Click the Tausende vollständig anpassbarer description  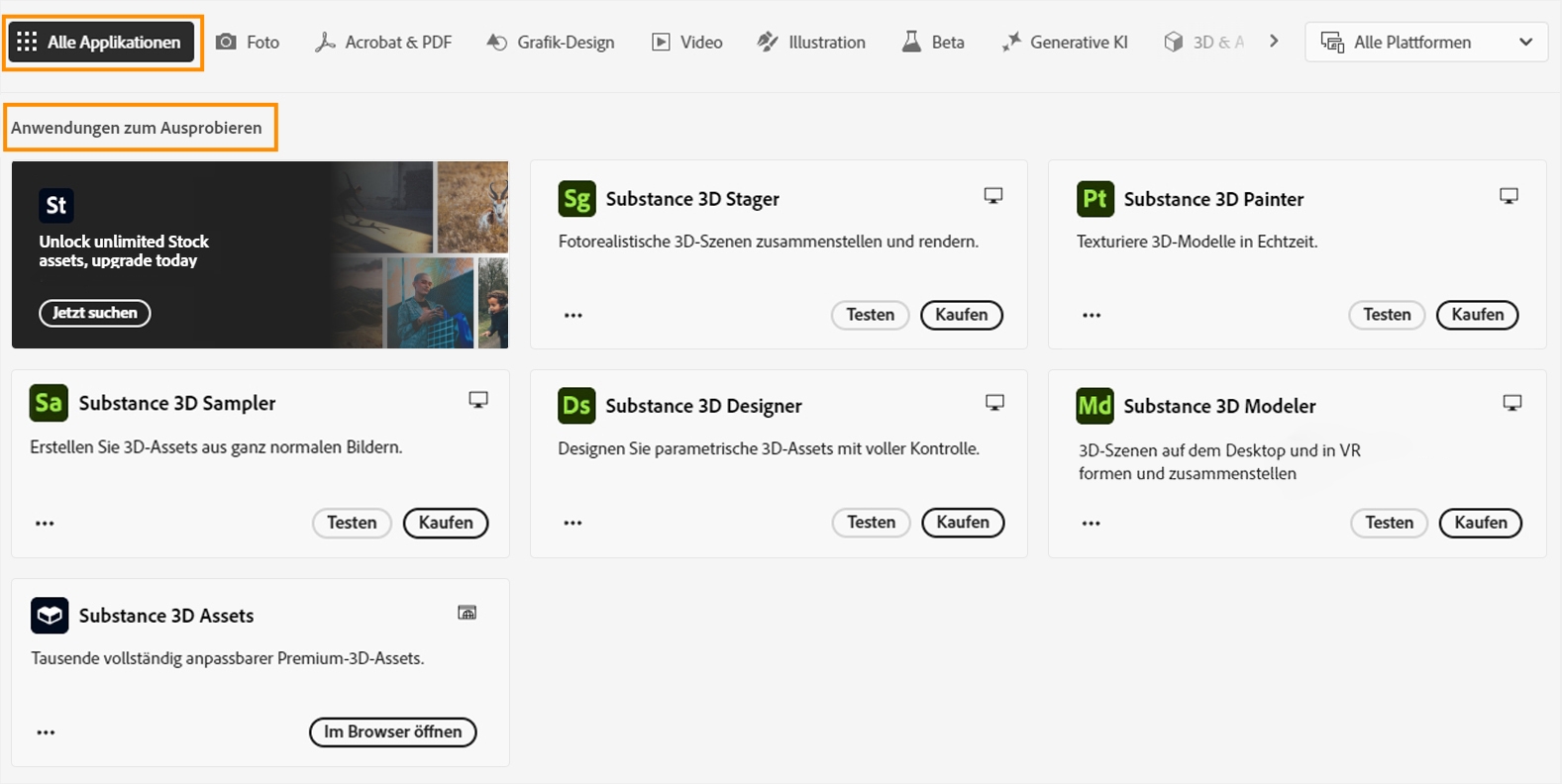(227, 658)
